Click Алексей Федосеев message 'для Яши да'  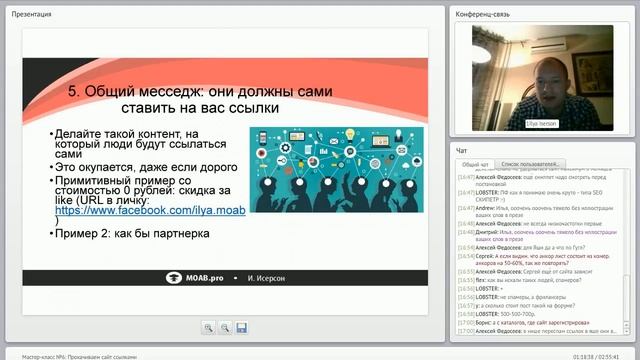pyautogui.click(x=522, y=248)
